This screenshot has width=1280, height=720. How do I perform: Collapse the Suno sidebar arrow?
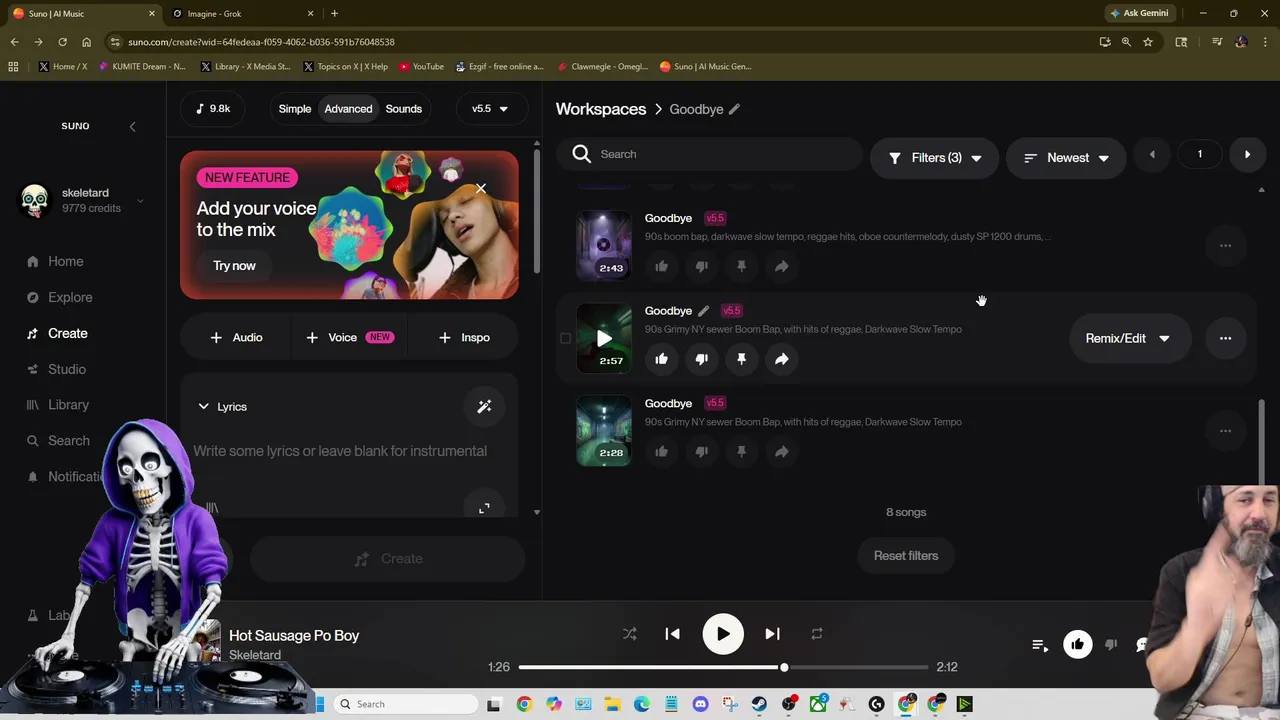(x=132, y=126)
